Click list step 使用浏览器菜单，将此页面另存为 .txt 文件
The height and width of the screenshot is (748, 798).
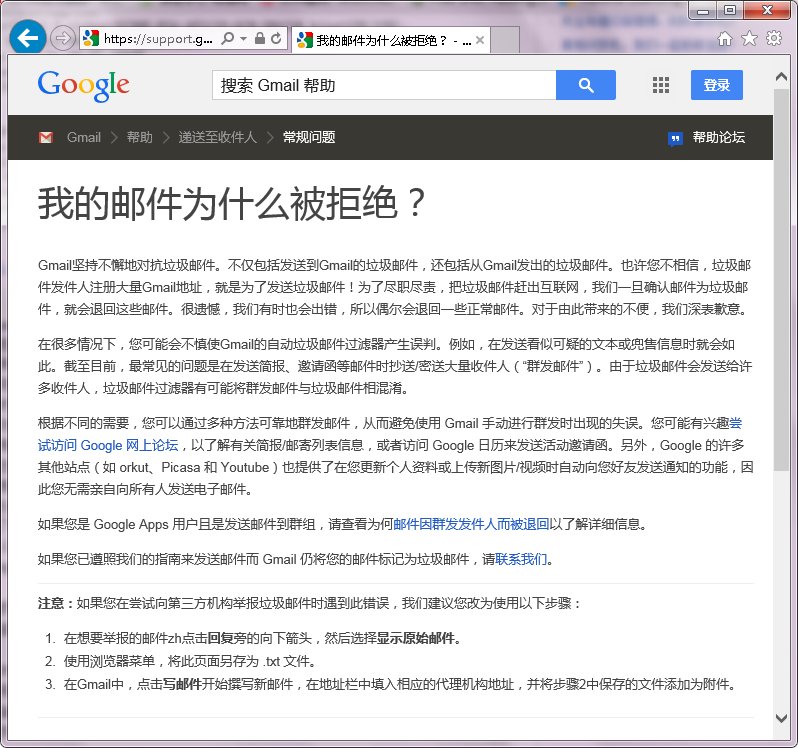coord(190,661)
